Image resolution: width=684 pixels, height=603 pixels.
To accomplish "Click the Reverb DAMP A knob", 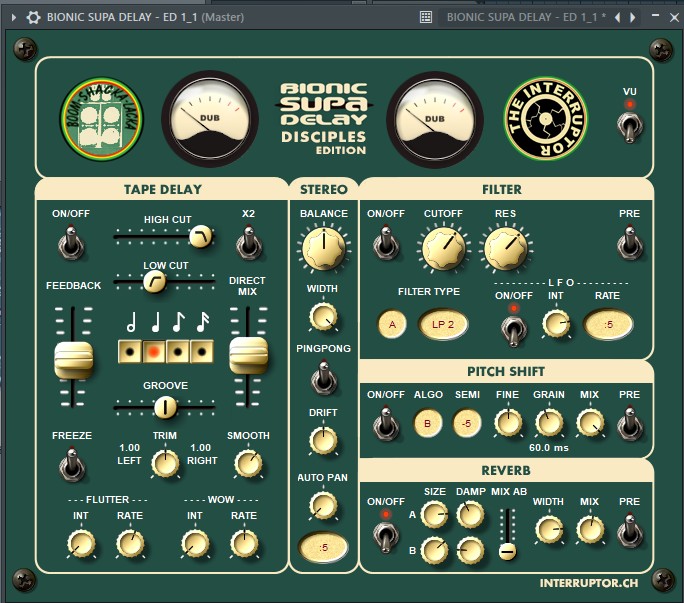I will pyautogui.click(x=470, y=514).
